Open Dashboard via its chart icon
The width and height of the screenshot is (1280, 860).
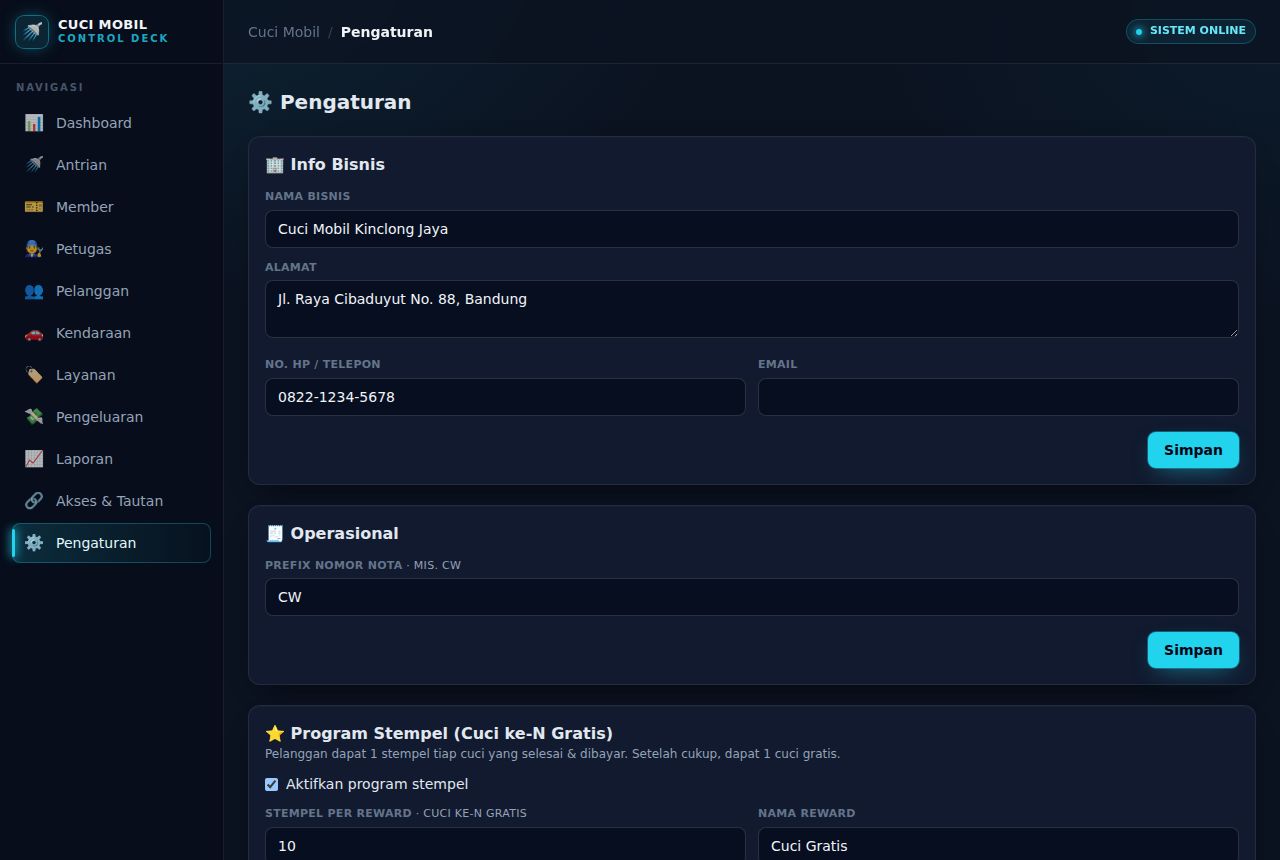[x=34, y=123]
